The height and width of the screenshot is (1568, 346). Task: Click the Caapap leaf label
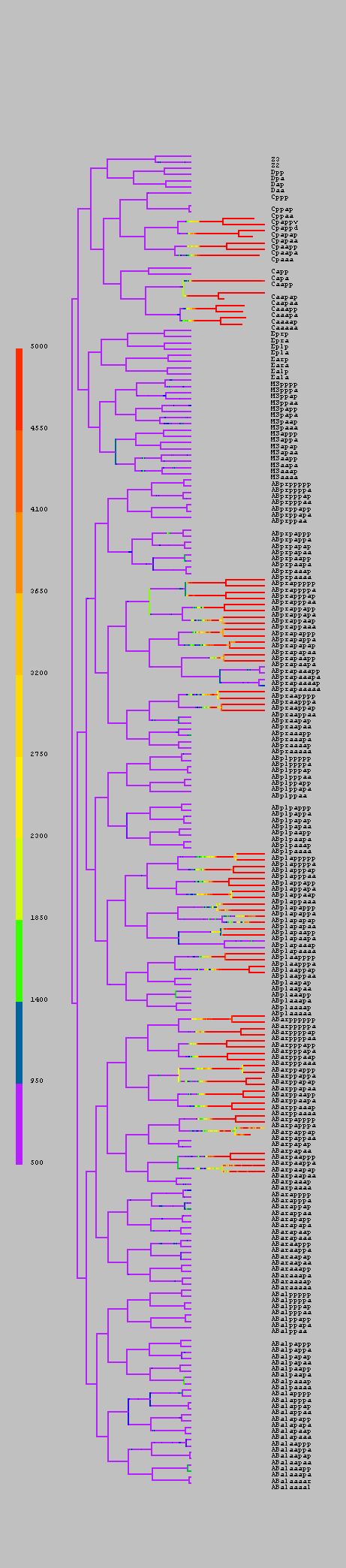click(x=284, y=297)
